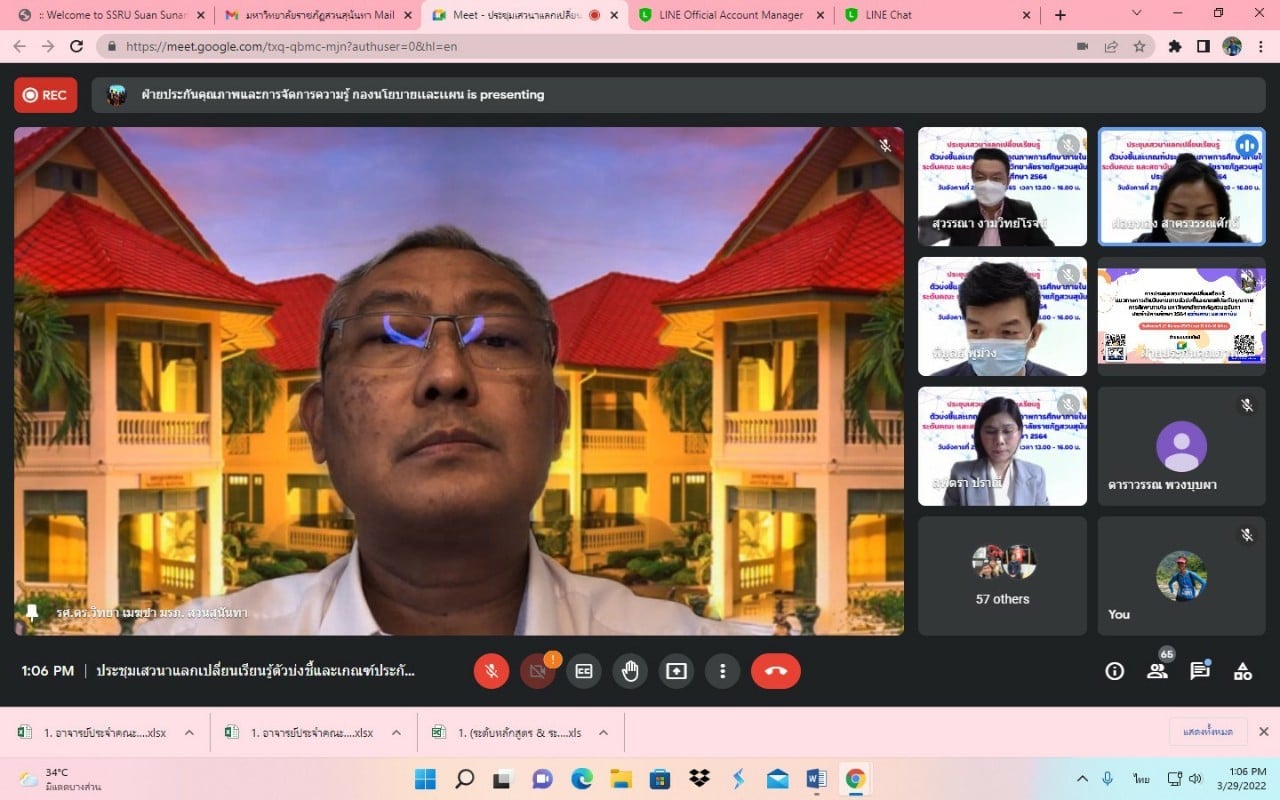Open more options three-dot menu

click(722, 671)
